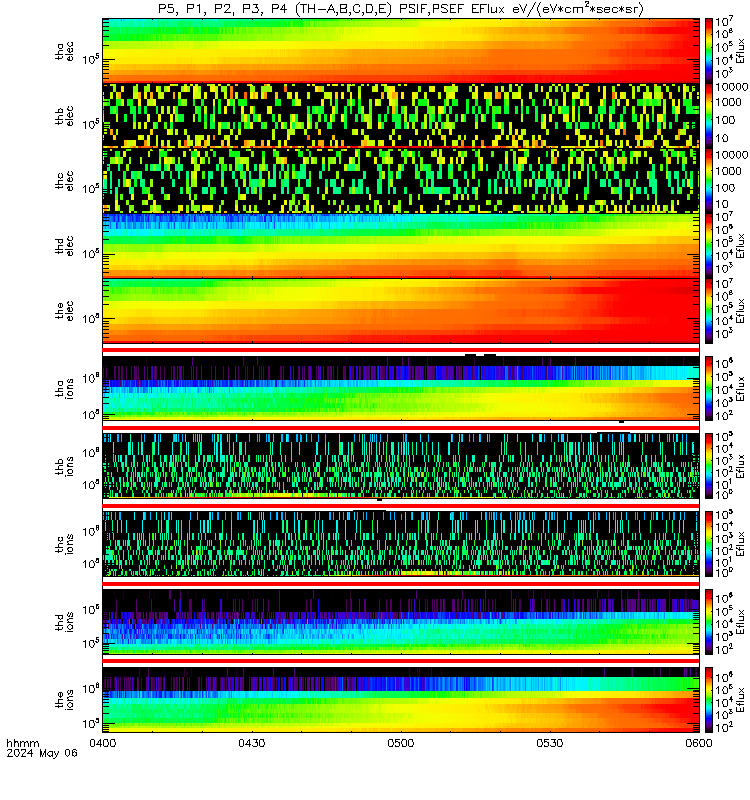Select the "thd elec" panel label
The width and height of the screenshot is (750, 800).
coord(64,246)
